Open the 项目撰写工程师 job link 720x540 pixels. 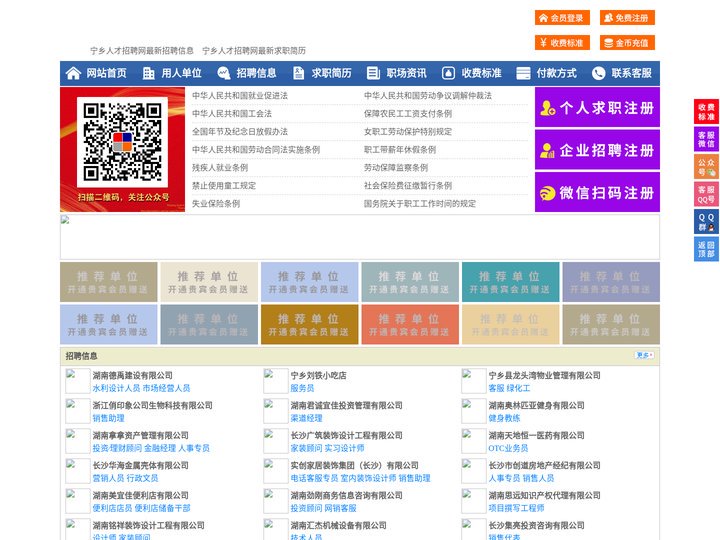pyautogui.click(x=516, y=508)
